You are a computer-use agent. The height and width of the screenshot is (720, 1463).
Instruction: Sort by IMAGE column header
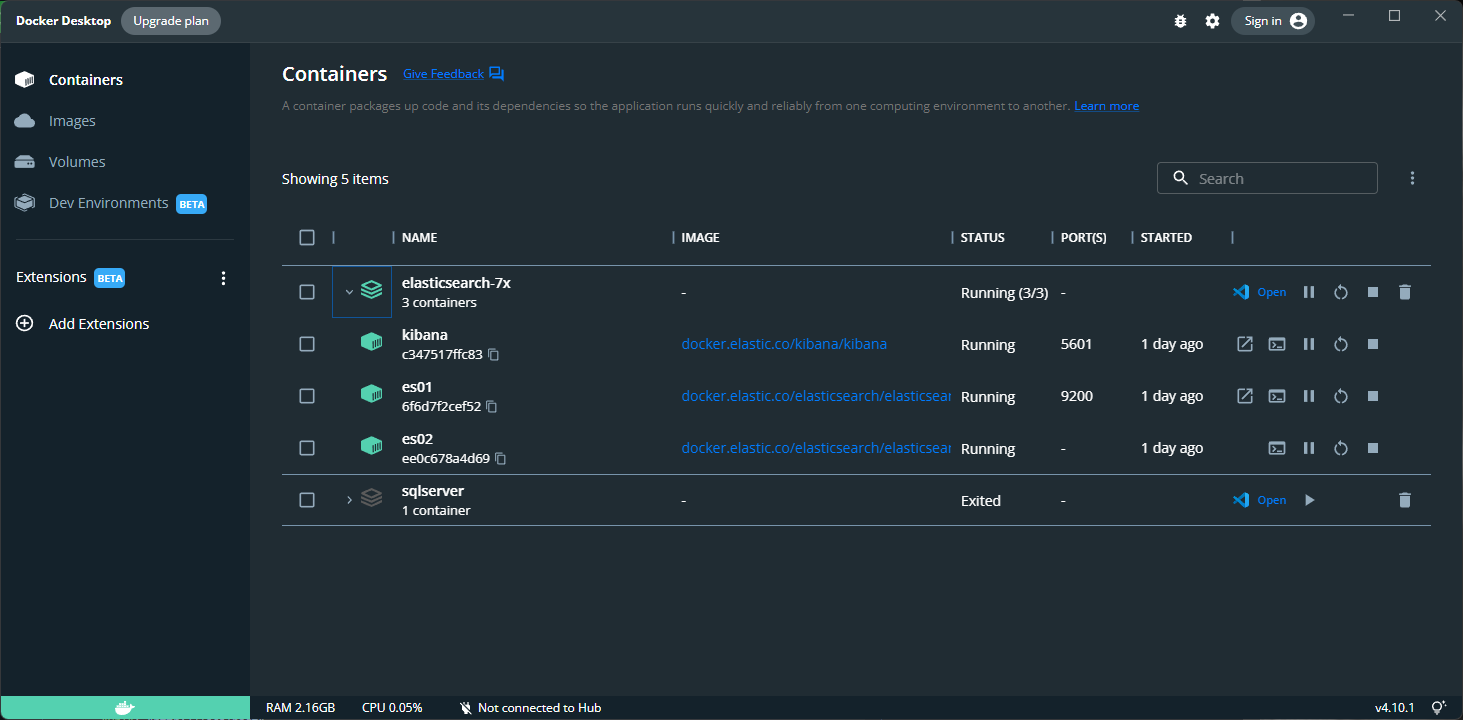tap(700, 238)
